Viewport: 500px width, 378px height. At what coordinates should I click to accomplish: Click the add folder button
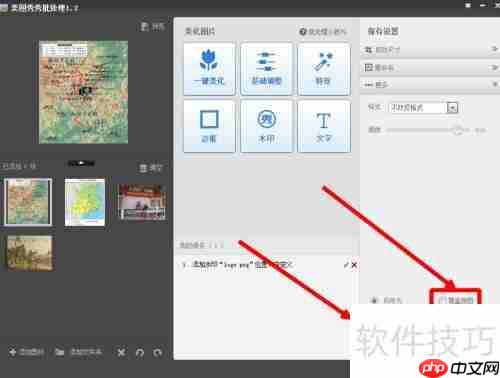(x=79, y=352)
